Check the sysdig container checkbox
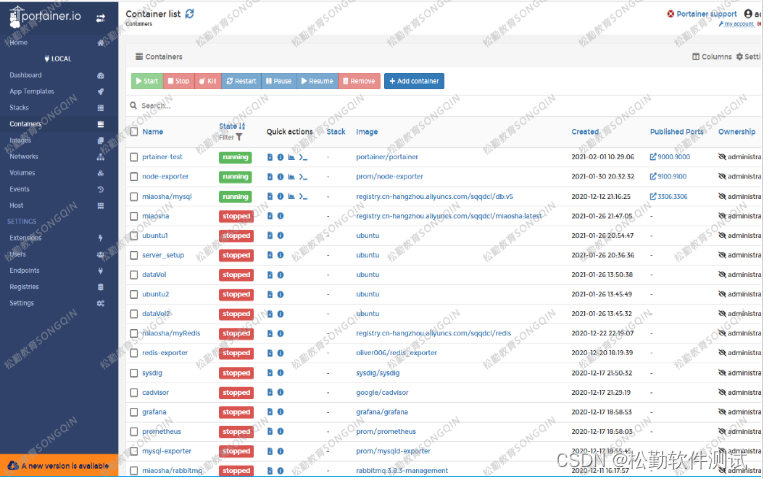The height and width of the screenshot is (479, 763). point(134,373)
